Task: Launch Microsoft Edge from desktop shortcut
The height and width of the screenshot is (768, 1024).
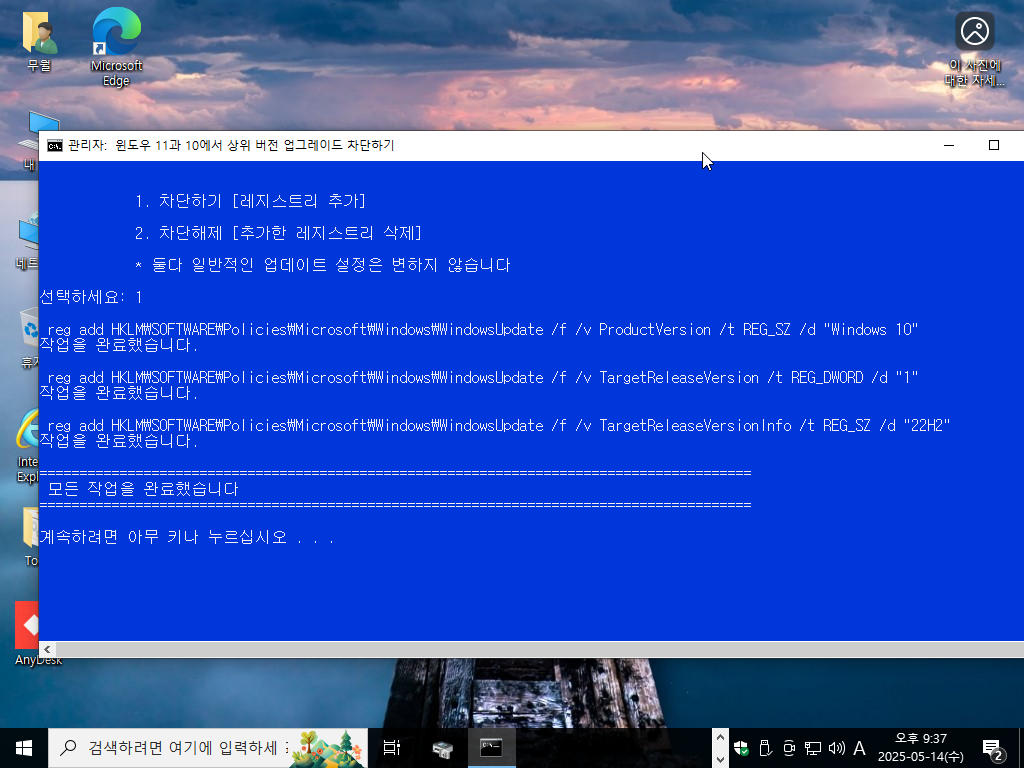Action: pos(116,47)
